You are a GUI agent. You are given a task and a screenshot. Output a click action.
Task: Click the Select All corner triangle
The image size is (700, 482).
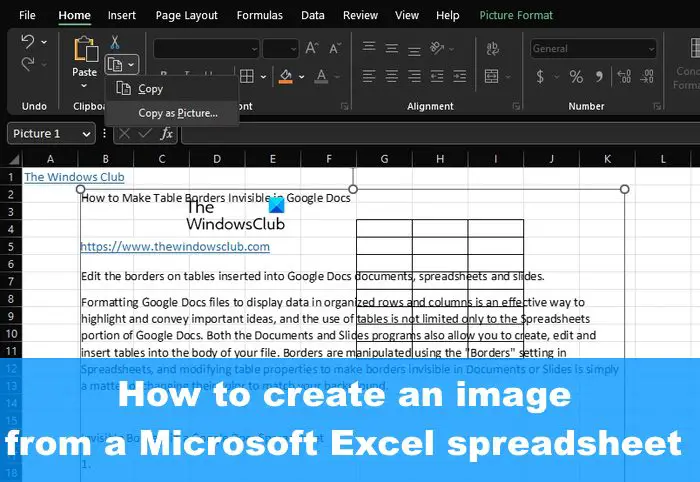click(14, 159)
